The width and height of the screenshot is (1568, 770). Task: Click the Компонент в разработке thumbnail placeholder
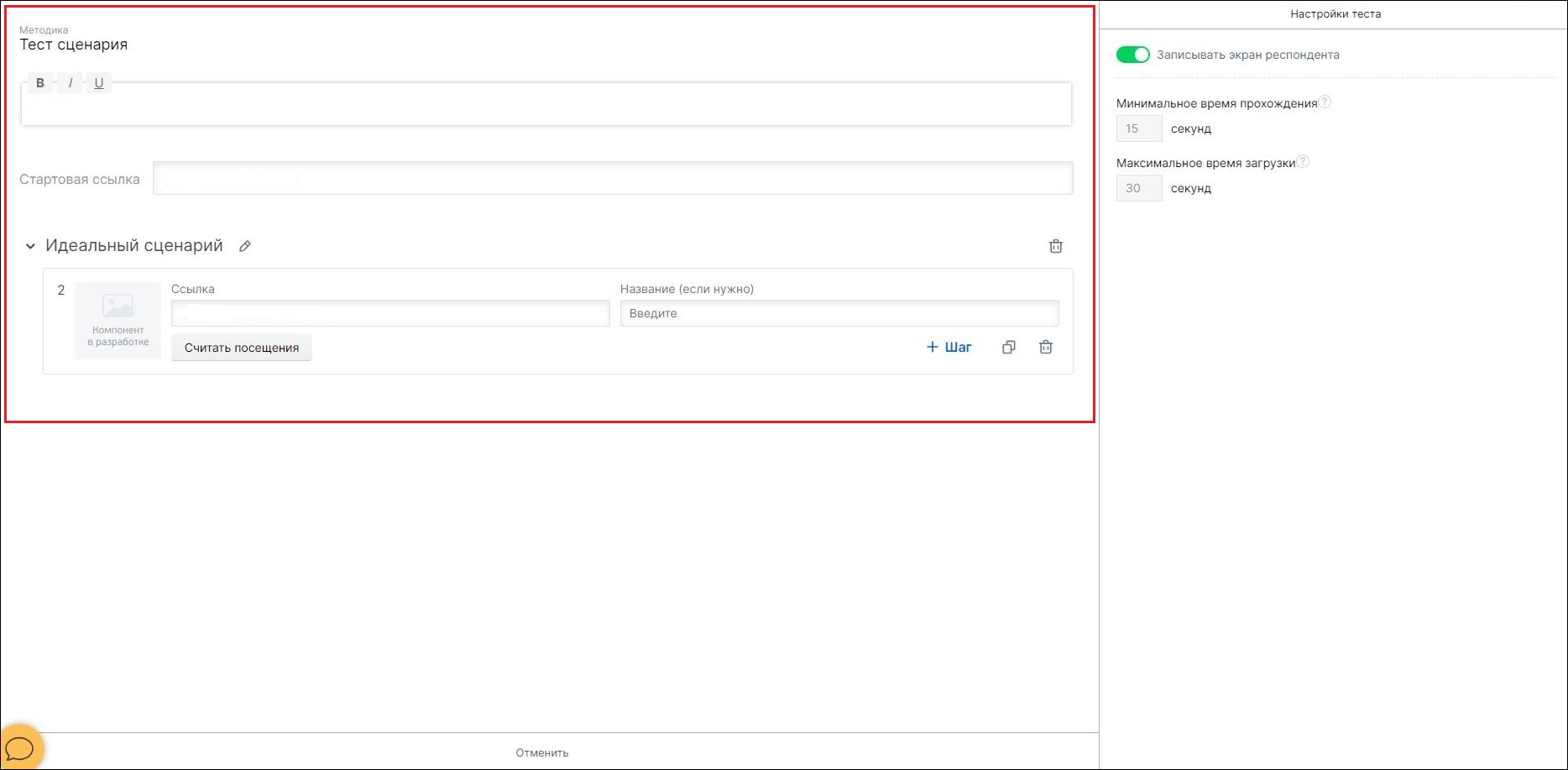[x=118, y=321]
